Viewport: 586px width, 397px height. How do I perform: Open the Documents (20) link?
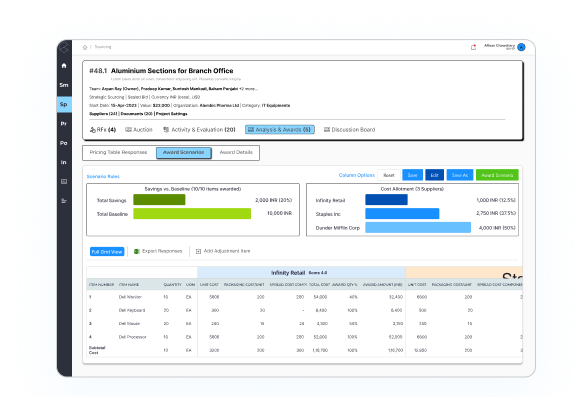click(x=136, y=114)
